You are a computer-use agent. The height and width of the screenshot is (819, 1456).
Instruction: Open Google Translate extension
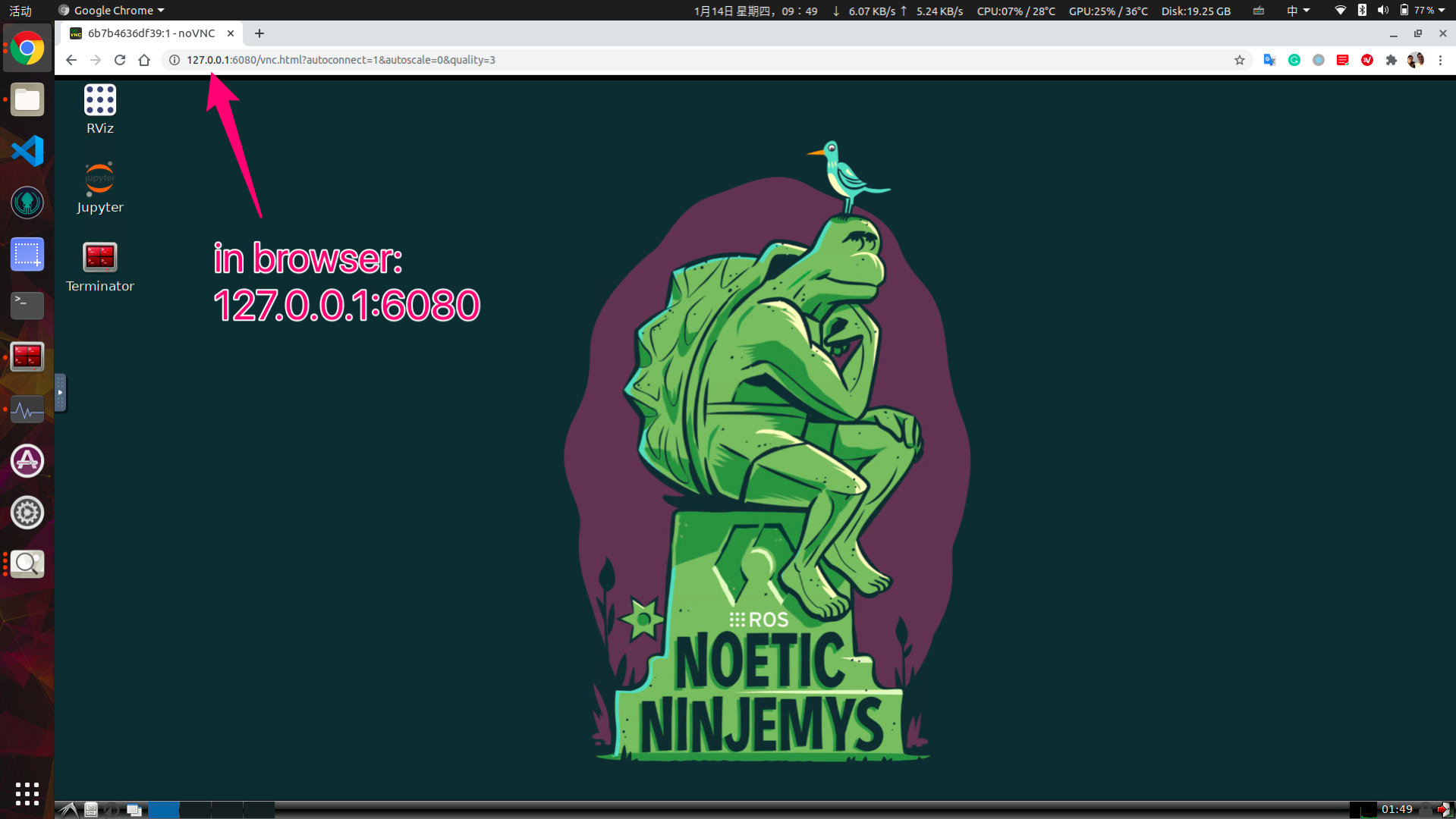point(1269,60)
